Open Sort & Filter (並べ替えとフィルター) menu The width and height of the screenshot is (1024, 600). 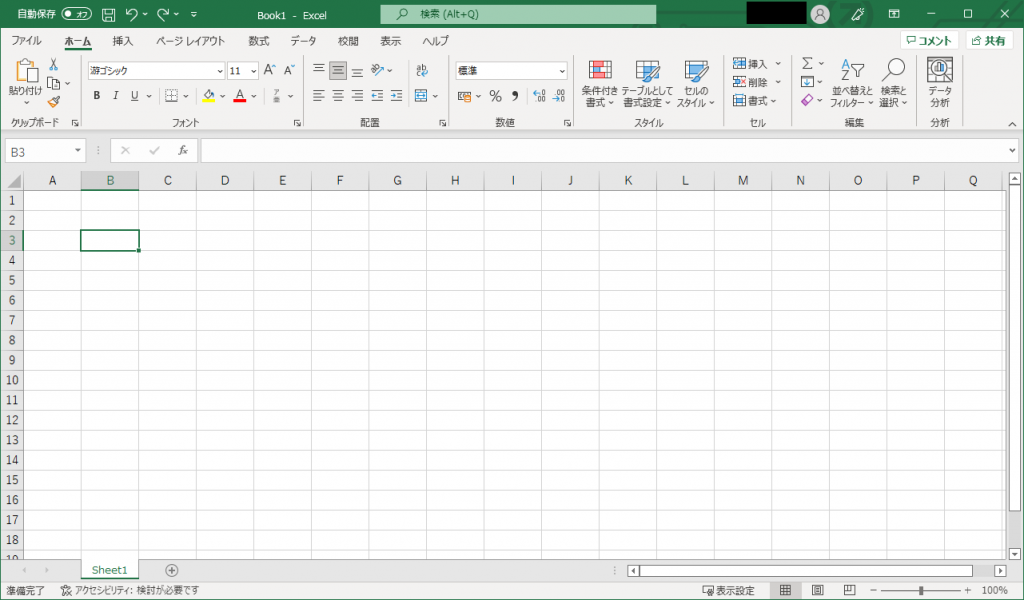(x=852, y=83)
